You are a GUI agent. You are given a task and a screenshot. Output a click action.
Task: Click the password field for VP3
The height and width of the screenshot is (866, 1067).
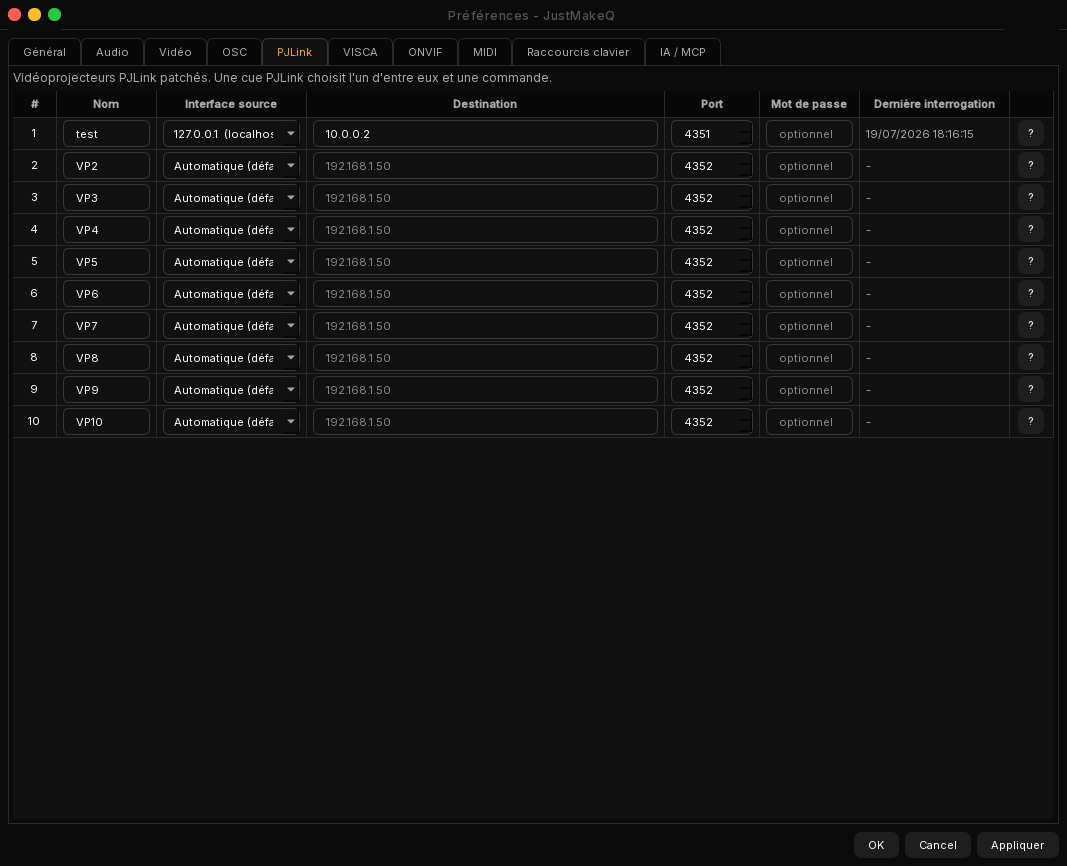(808, 197)
